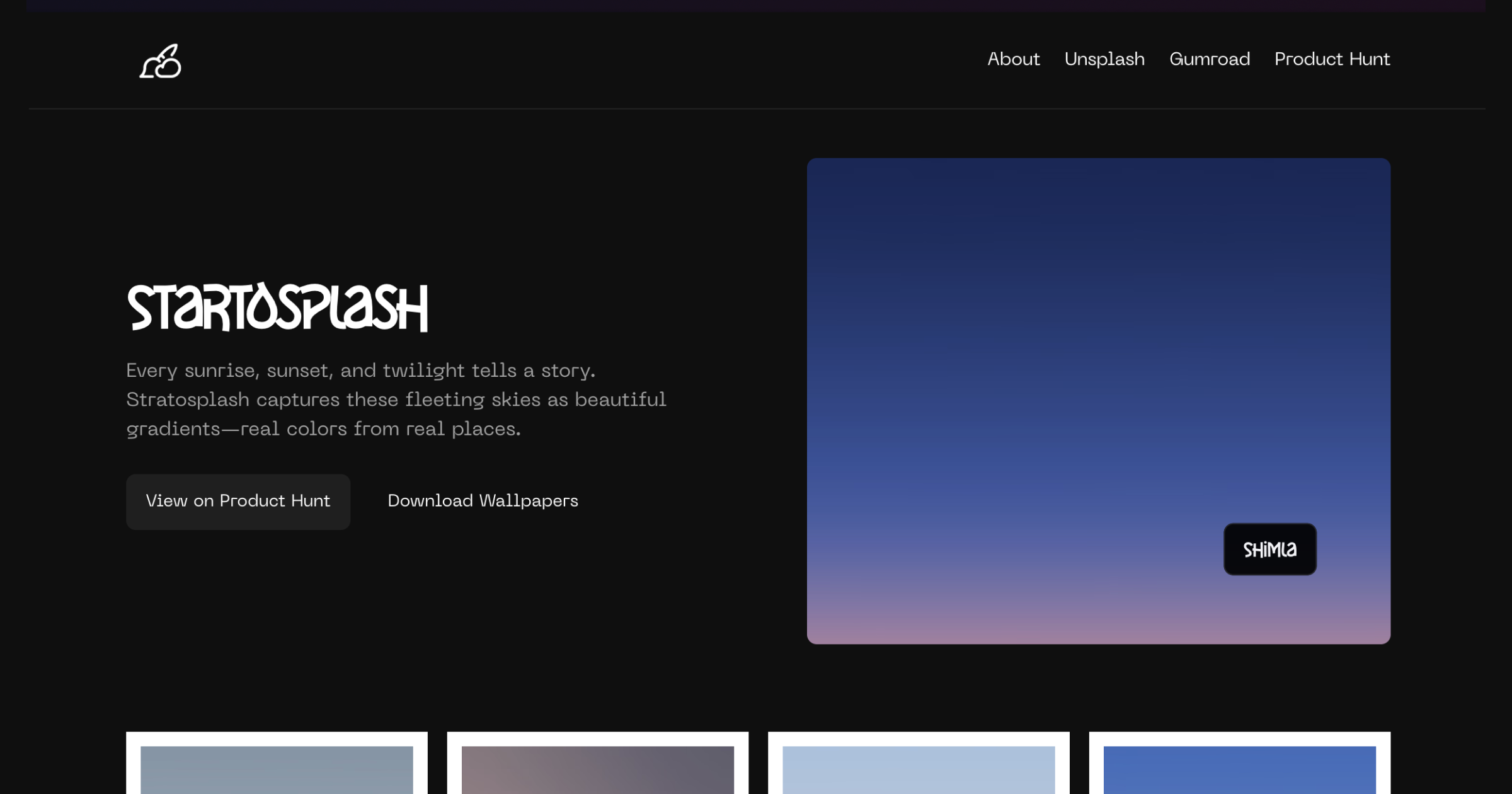Select the grey-blue gradient thumbnail card
Screen dimensions: 1512x794
277,769
